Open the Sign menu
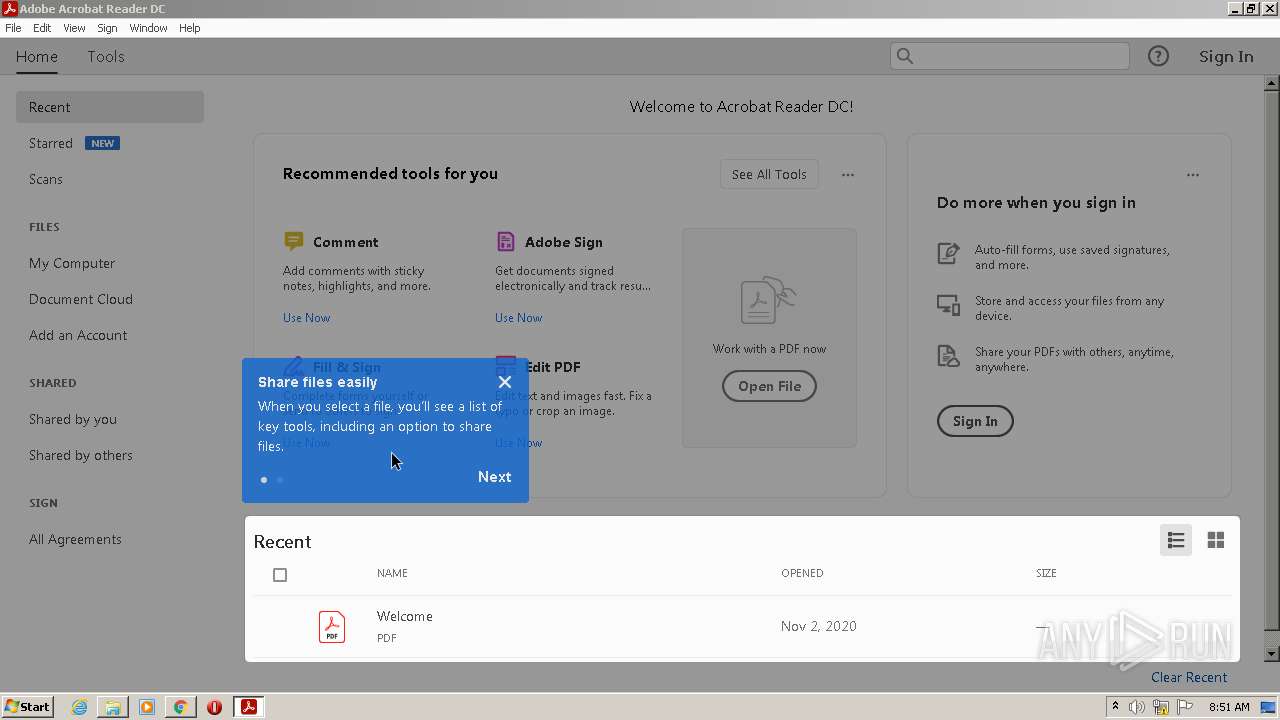This screenshot has width=1280, height=720. click(107, 28)
